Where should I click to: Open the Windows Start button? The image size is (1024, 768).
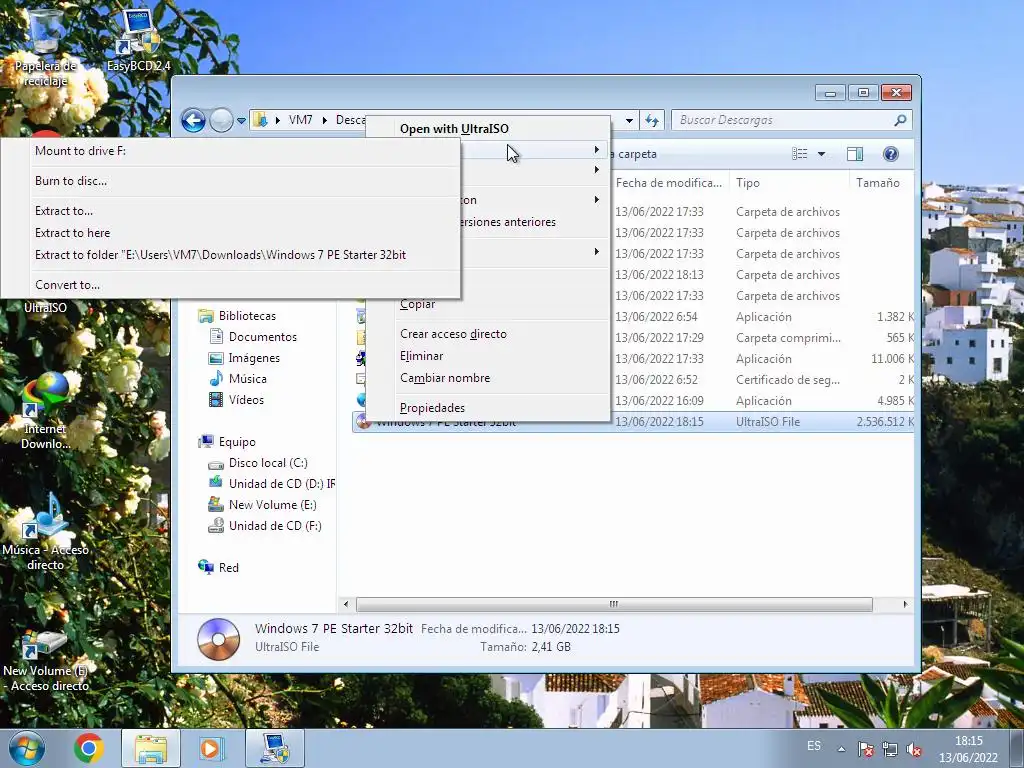27,748
